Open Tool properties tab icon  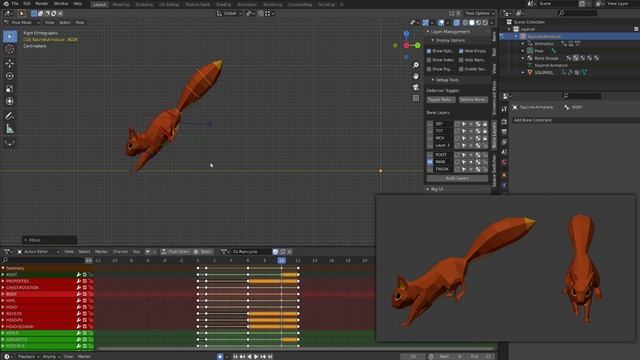504,109
